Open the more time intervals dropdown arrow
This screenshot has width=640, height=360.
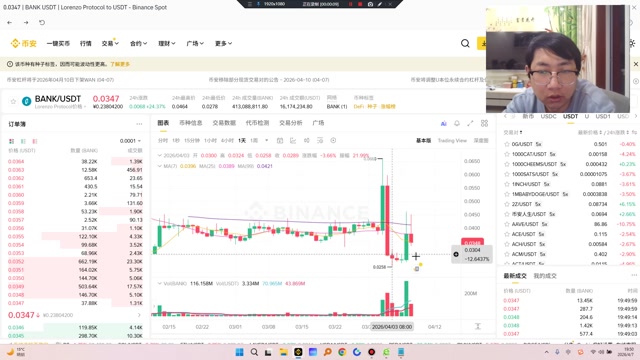click(267, 140)
